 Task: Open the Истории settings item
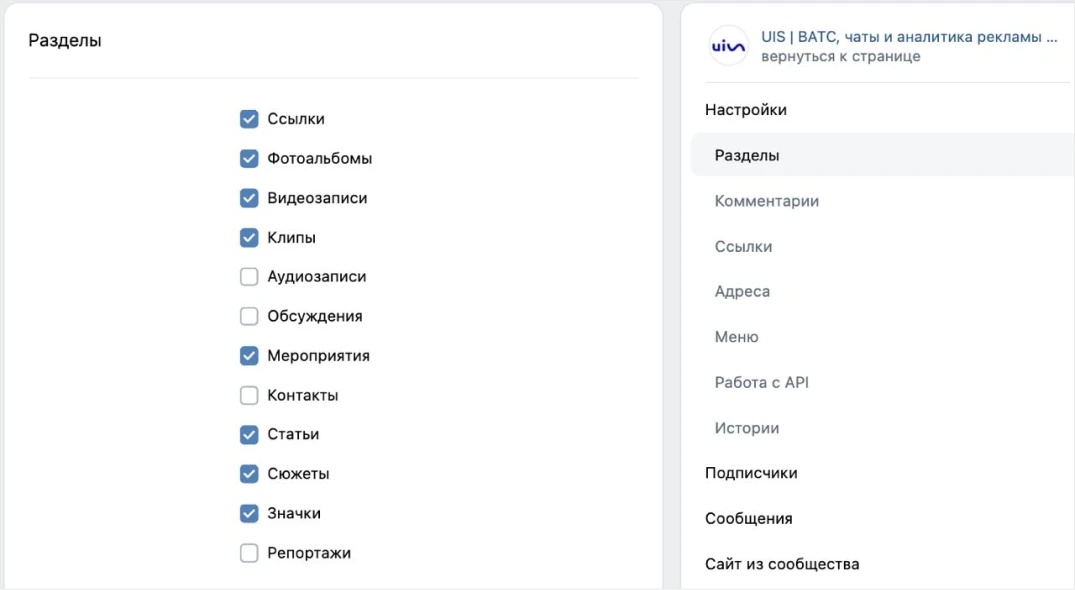click(x=747, y=428)
